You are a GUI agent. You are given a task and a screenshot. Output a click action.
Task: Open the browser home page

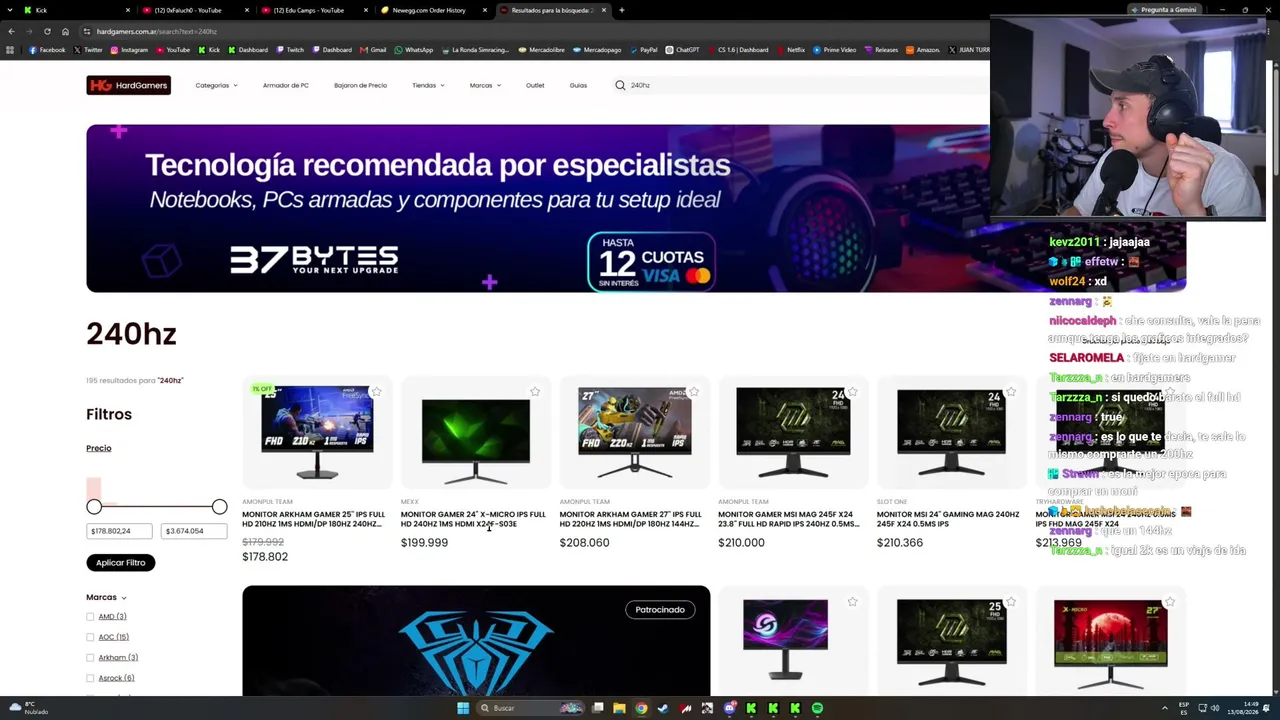[x=65, y=31]
